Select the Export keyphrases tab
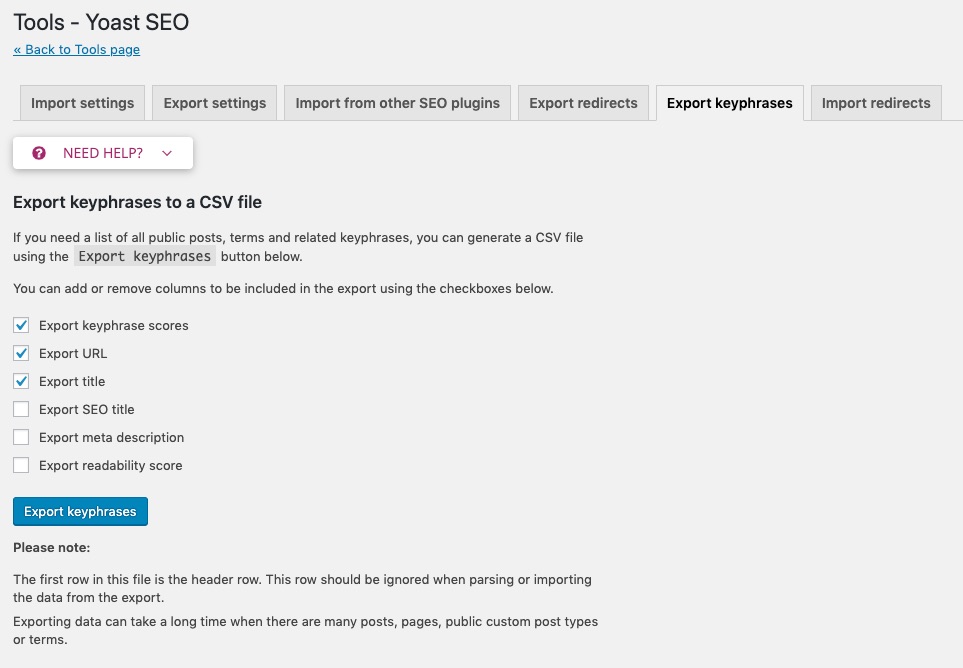The width and height of the screenshot is (963, 668). tap(729, 103)
